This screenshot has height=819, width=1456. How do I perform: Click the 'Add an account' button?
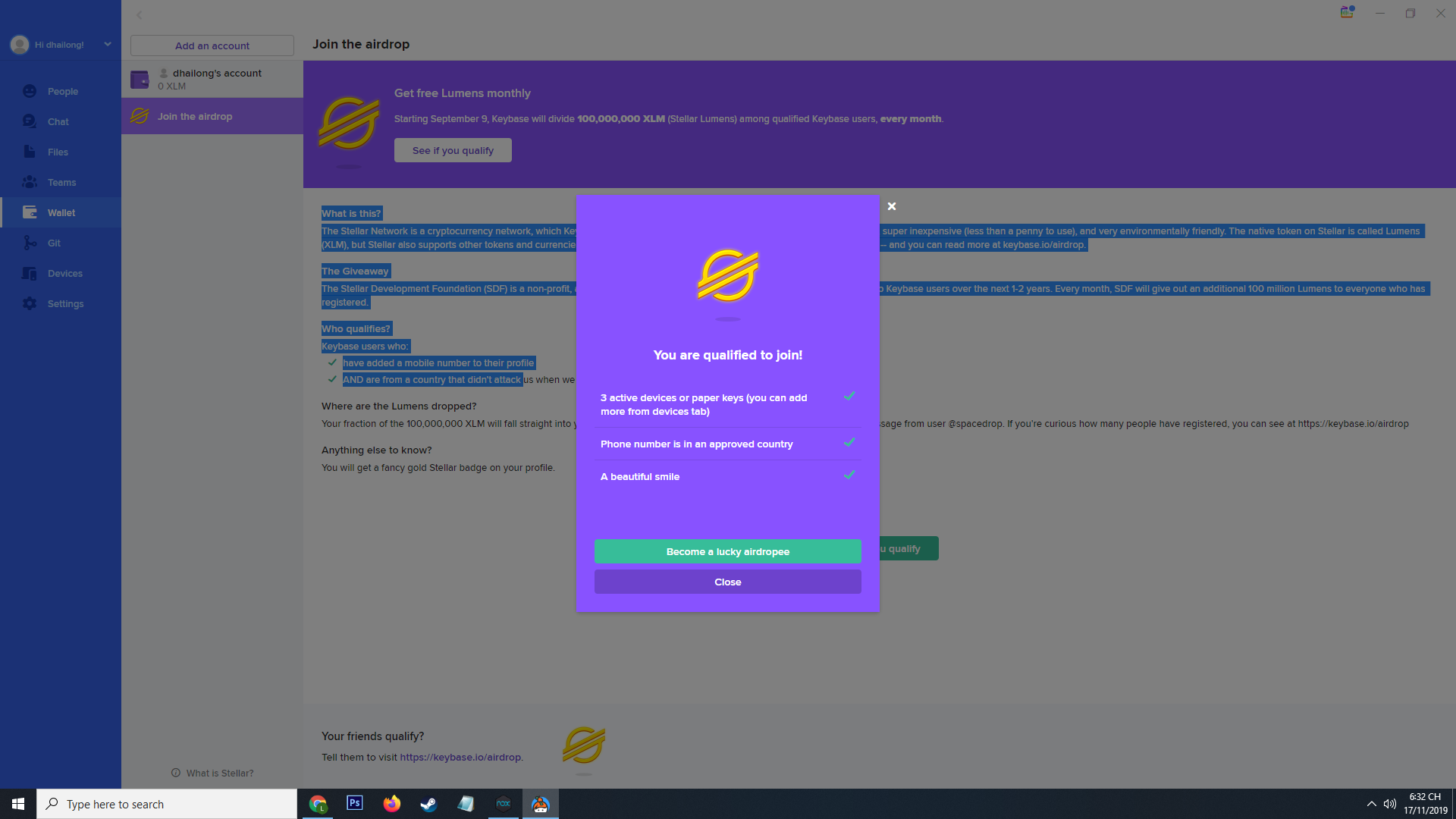point(212,45)
